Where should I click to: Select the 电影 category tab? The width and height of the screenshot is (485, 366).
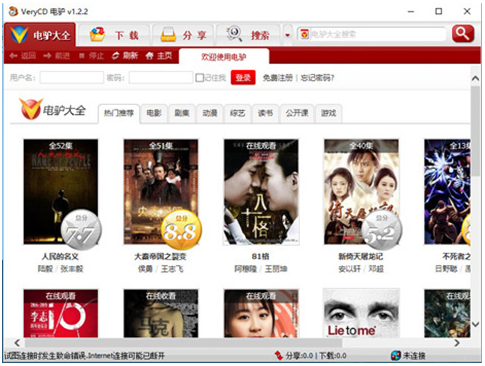point(154,113)
